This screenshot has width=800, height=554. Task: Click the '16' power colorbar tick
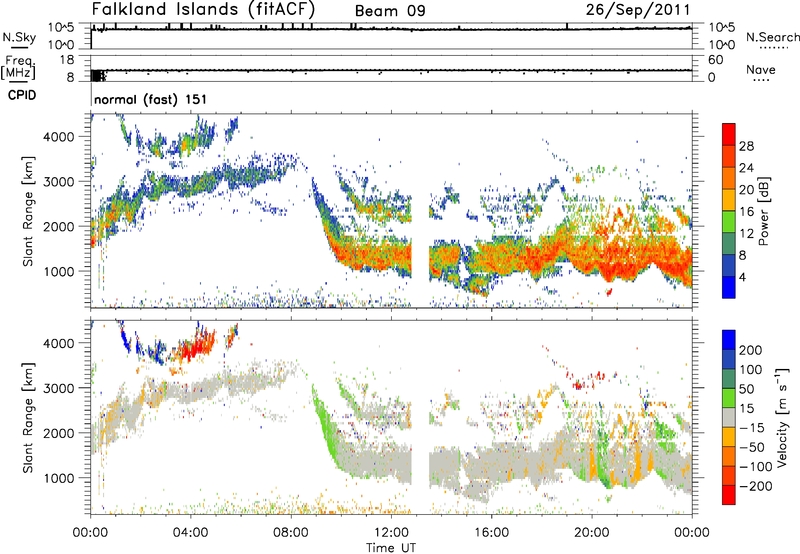coord(746,211)
